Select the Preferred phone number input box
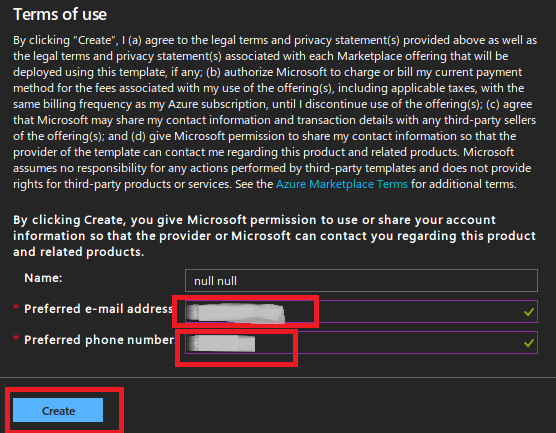556x433 pixels. click(x=361, y=342)
